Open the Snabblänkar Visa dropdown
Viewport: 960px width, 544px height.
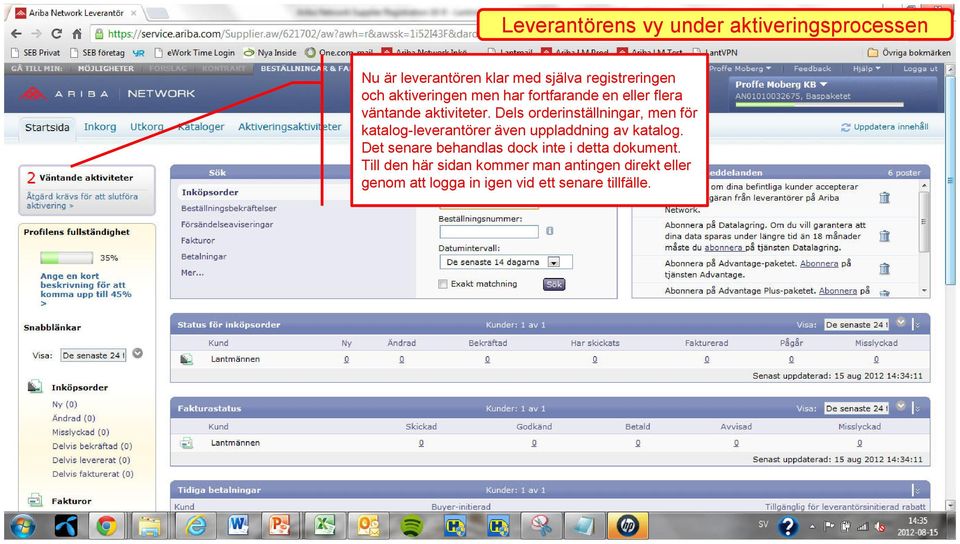coord(138,353)
